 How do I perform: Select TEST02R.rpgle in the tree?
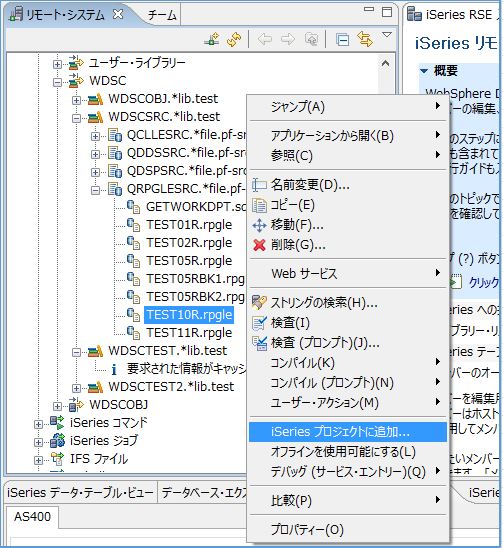189,243
